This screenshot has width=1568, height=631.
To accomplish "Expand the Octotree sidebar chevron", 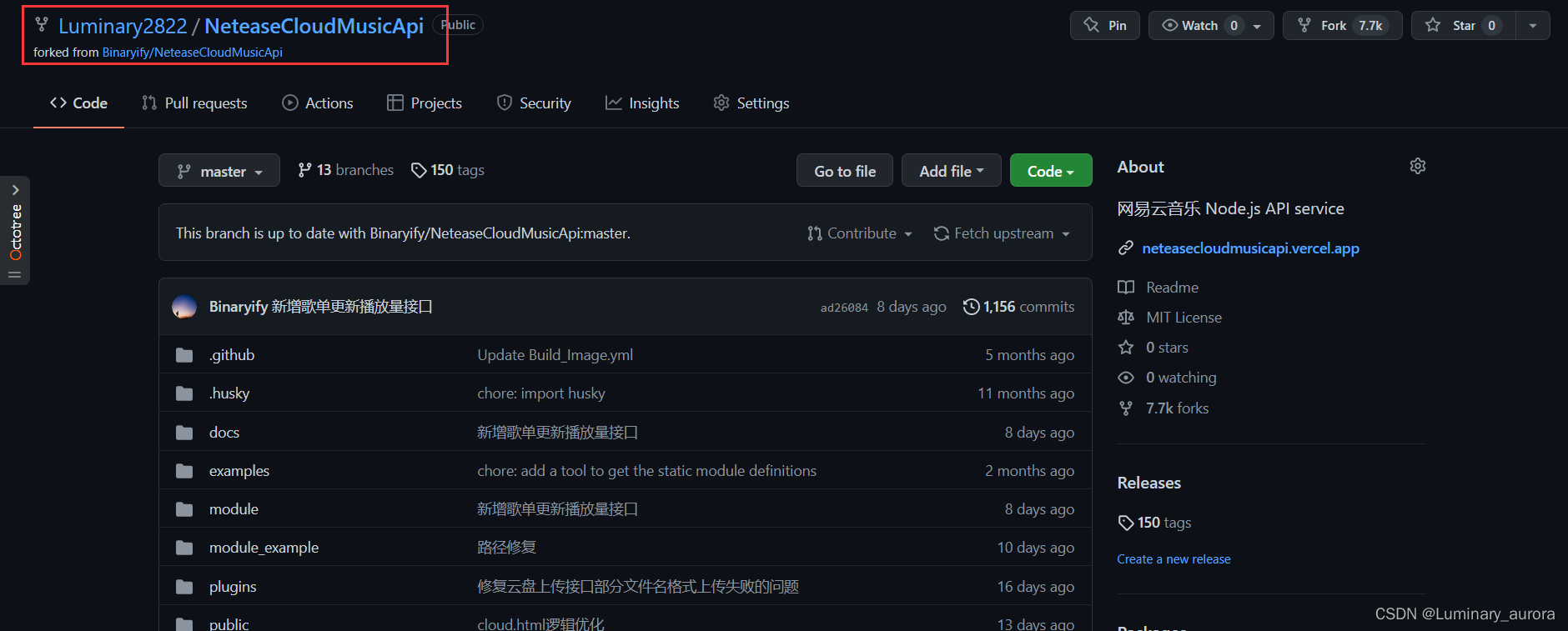I will click(x=15, y=190).
